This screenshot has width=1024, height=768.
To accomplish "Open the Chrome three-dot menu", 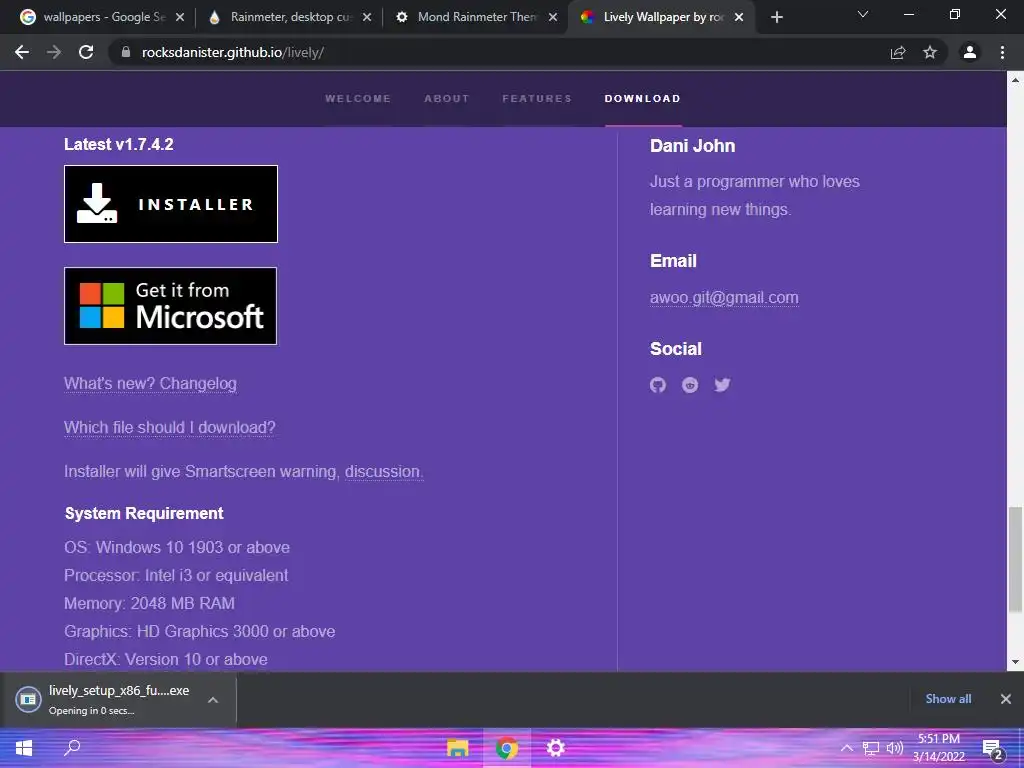I will click(1002, 52).
